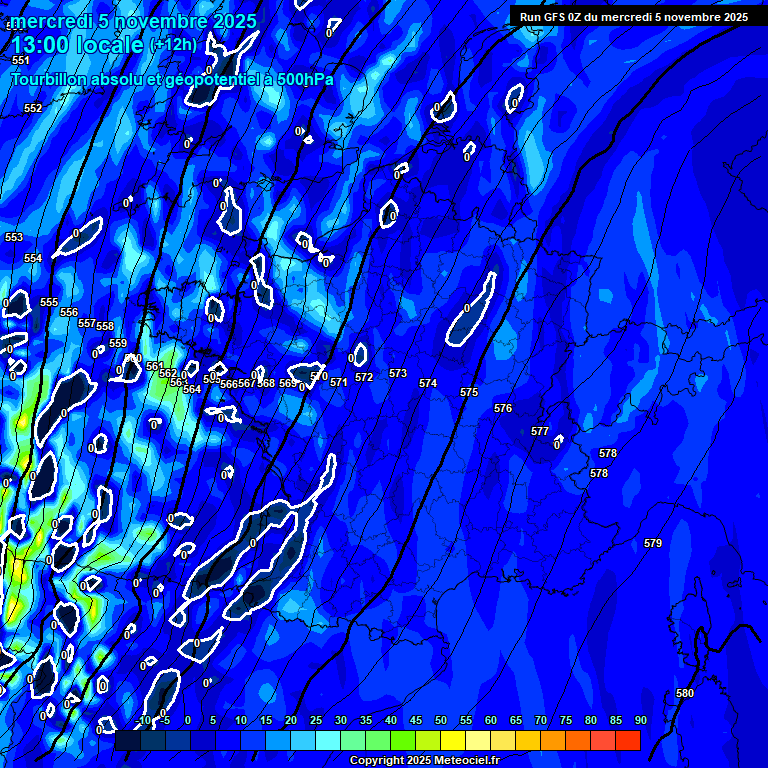The width and height of the screenshot is (768, 768).
Task: Click the "561" geopotential contour label
Action: pos(155,366)
